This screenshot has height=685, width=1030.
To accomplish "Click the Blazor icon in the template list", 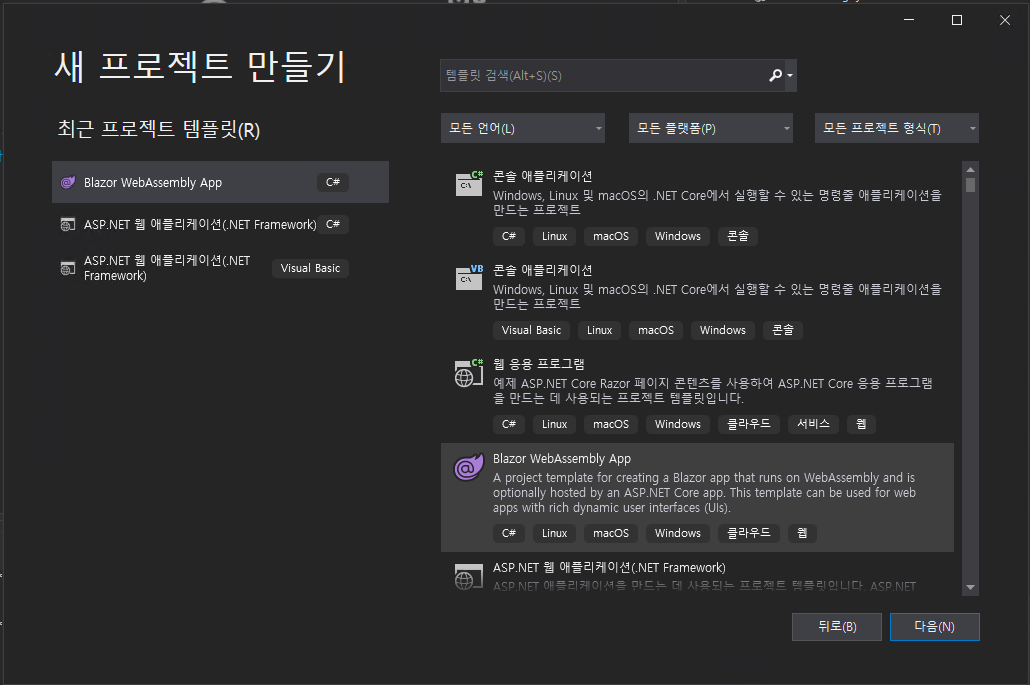I will (x=469, y=468).
